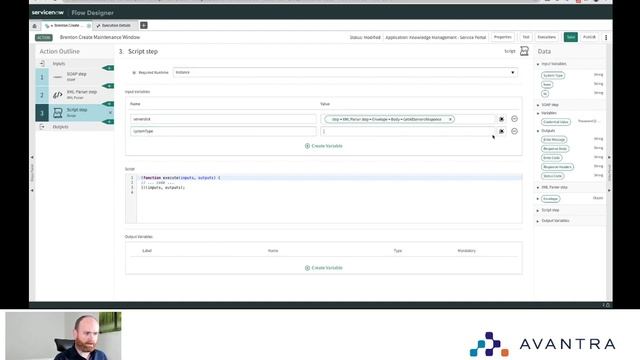This screenshot has height=360, width=640.
Task: Click the Inputs arrow icon in the outline
Action: click(42, 64)
